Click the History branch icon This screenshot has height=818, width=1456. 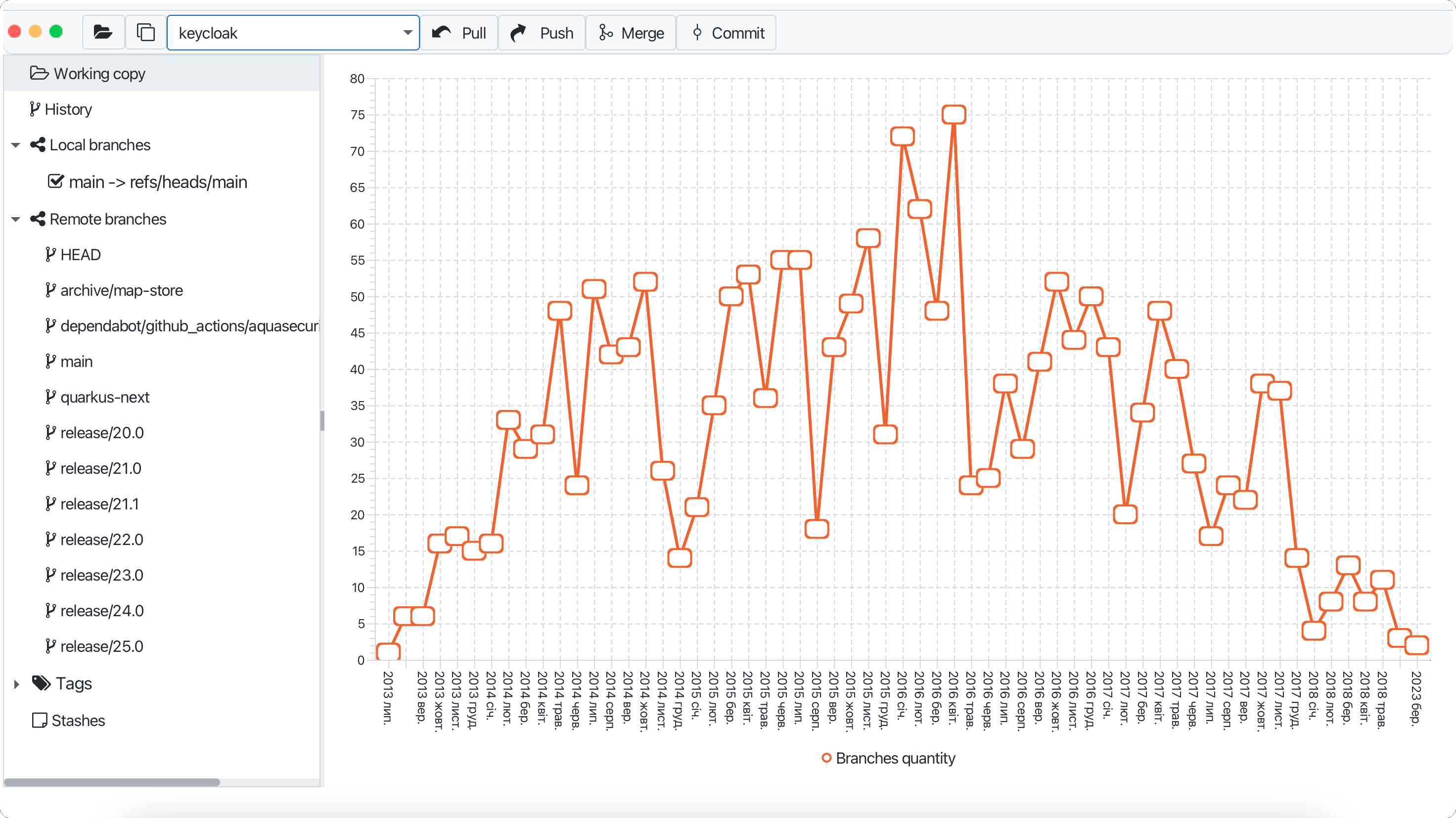(35, 109)
